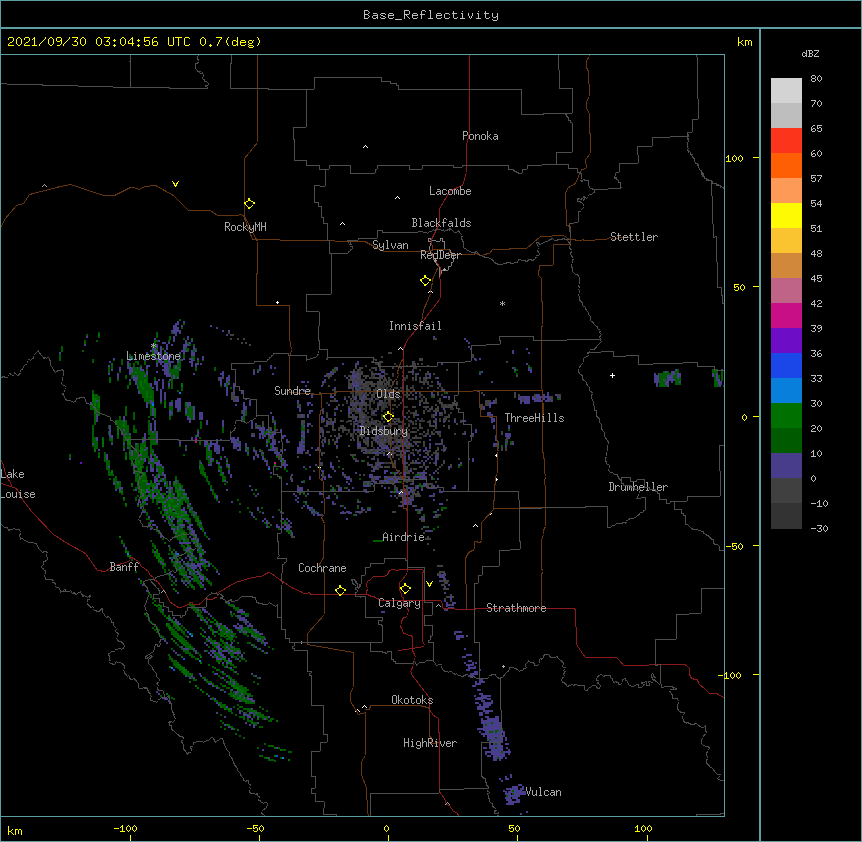Click the HighRiver city label
862x842 pixels.
430,743
